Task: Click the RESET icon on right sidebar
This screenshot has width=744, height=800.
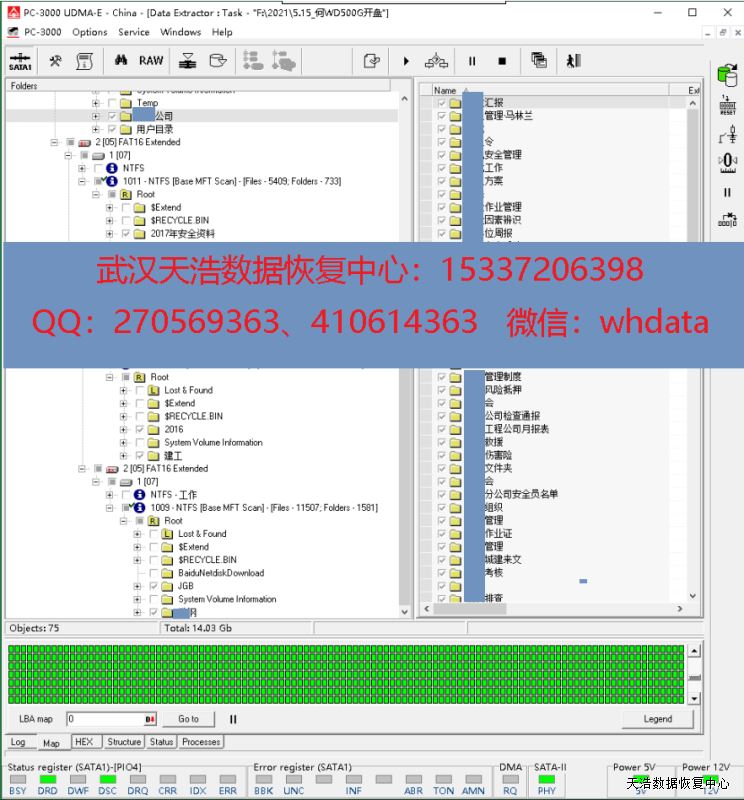Action: [727, 106]
